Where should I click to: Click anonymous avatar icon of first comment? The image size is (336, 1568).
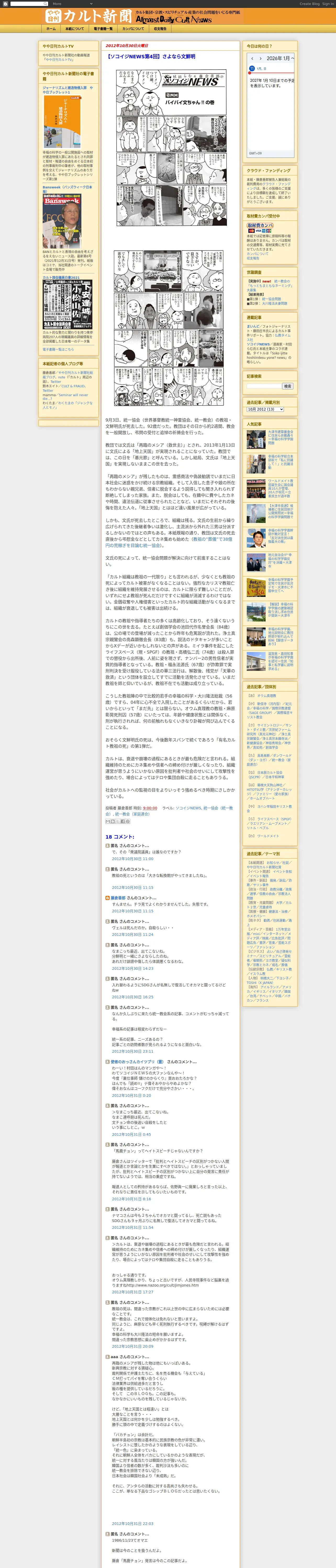click(x=107, y=845)
